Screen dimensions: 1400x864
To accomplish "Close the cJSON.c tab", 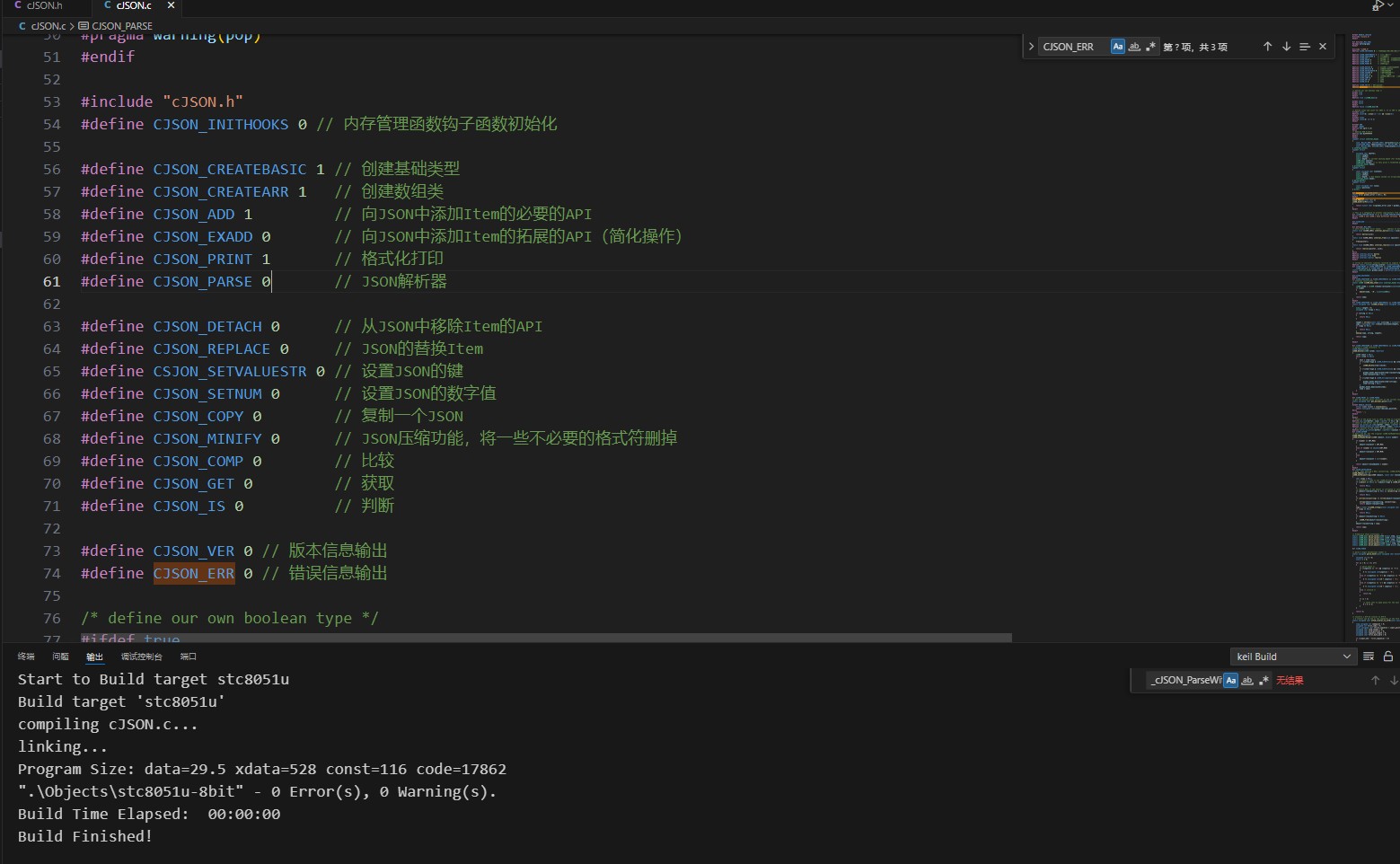I will coord(171,5).
